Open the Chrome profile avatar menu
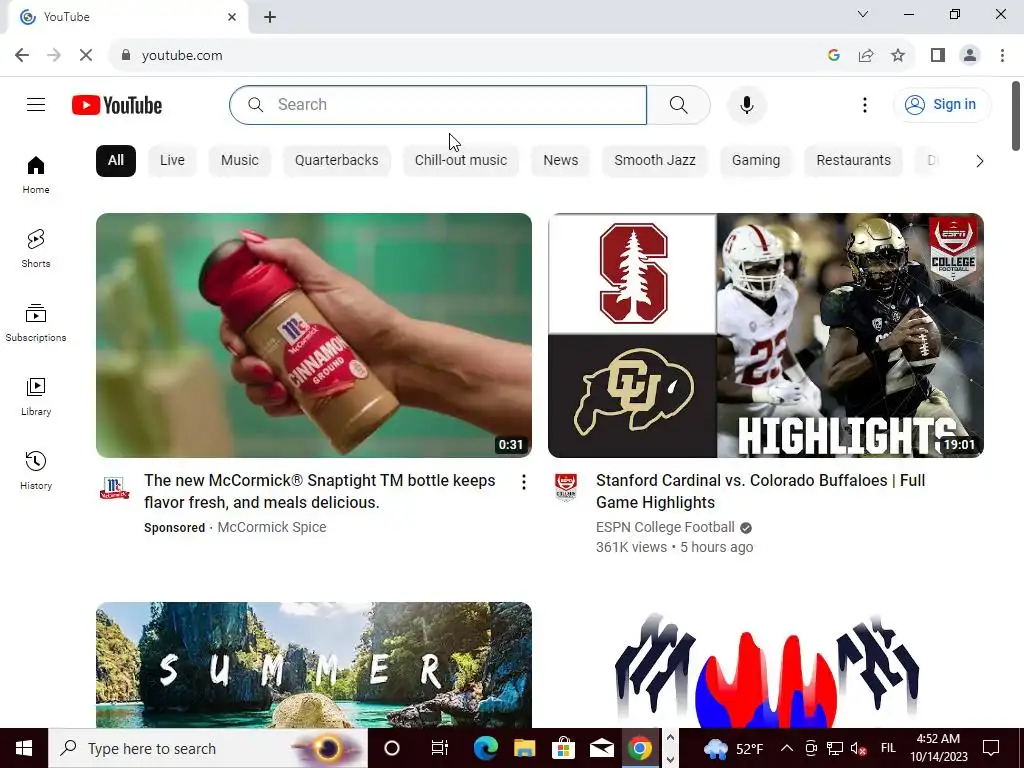Image resolution: width=1024 pixels, height=768 pixels. point(970,55)
